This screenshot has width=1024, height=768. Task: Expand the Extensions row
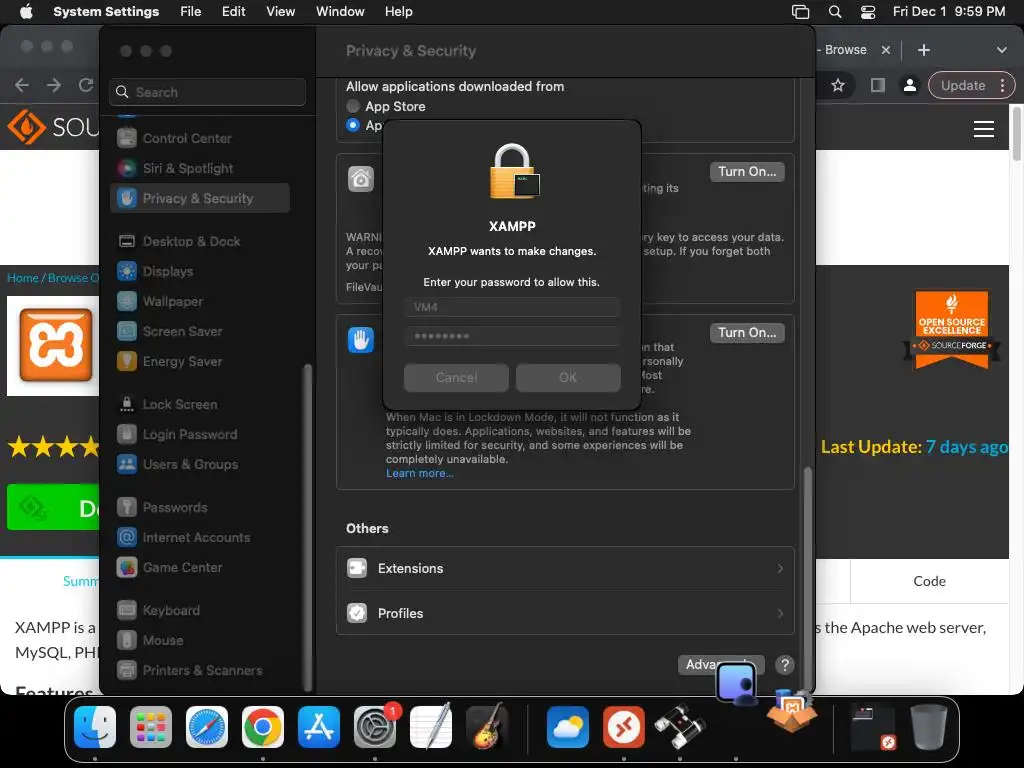(x=565, y=568)
